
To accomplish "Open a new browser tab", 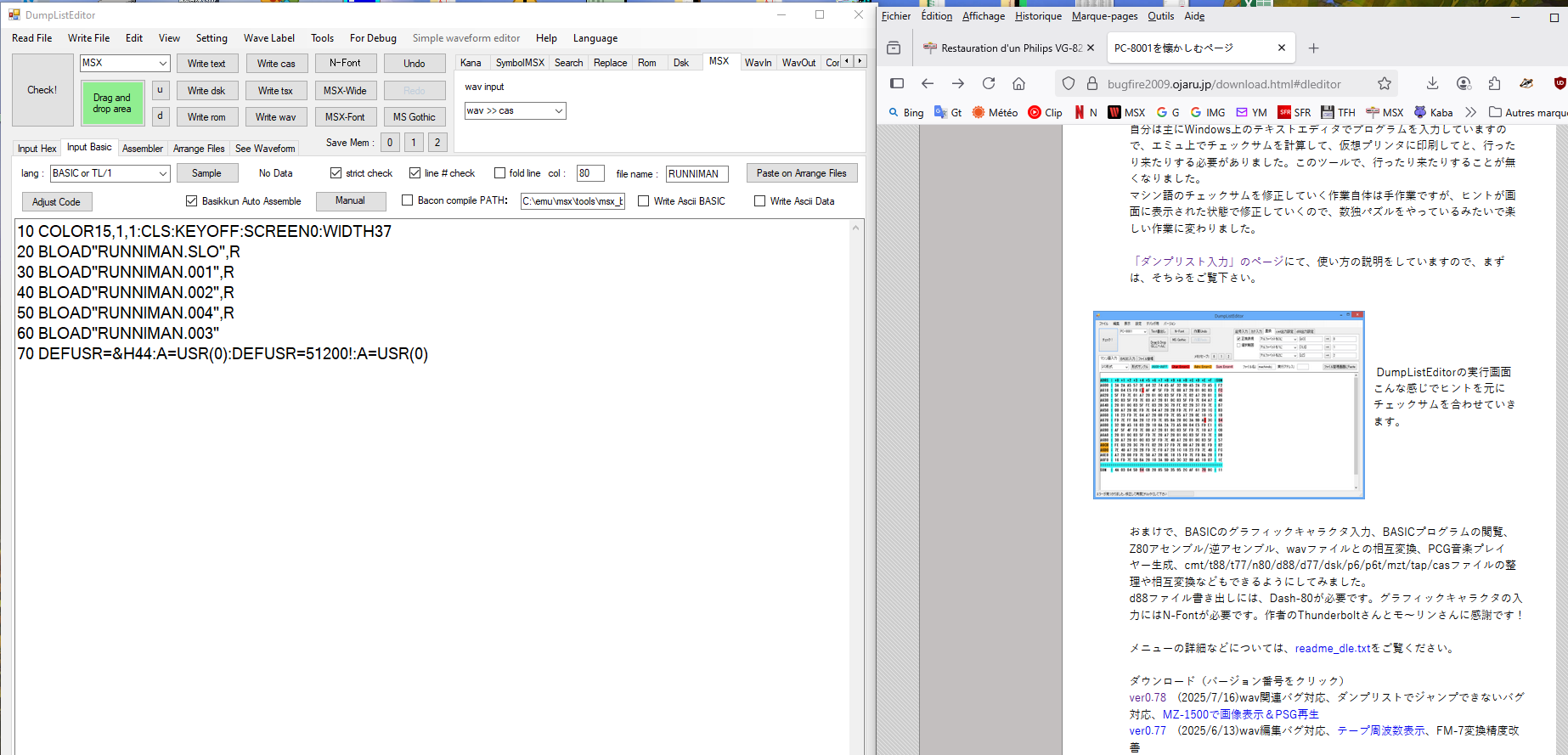I will [1313, 48].
